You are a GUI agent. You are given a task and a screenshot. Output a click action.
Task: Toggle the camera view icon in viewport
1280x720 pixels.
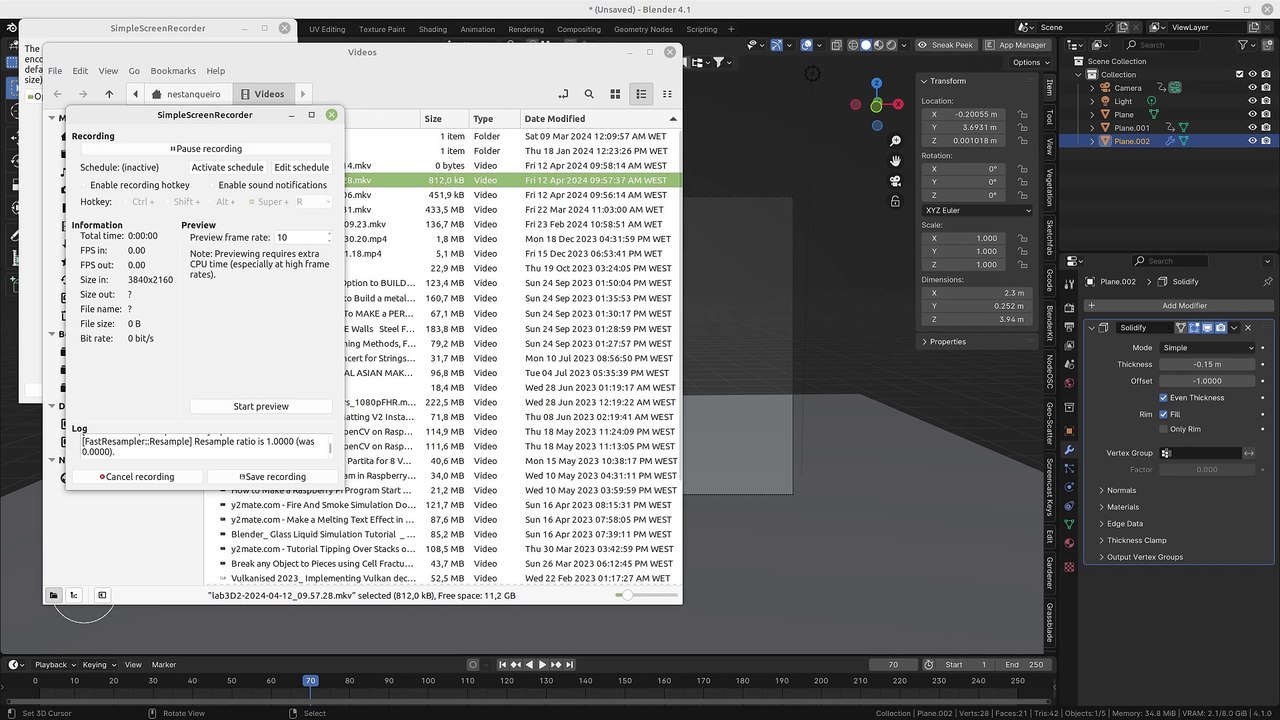[896, 181]
